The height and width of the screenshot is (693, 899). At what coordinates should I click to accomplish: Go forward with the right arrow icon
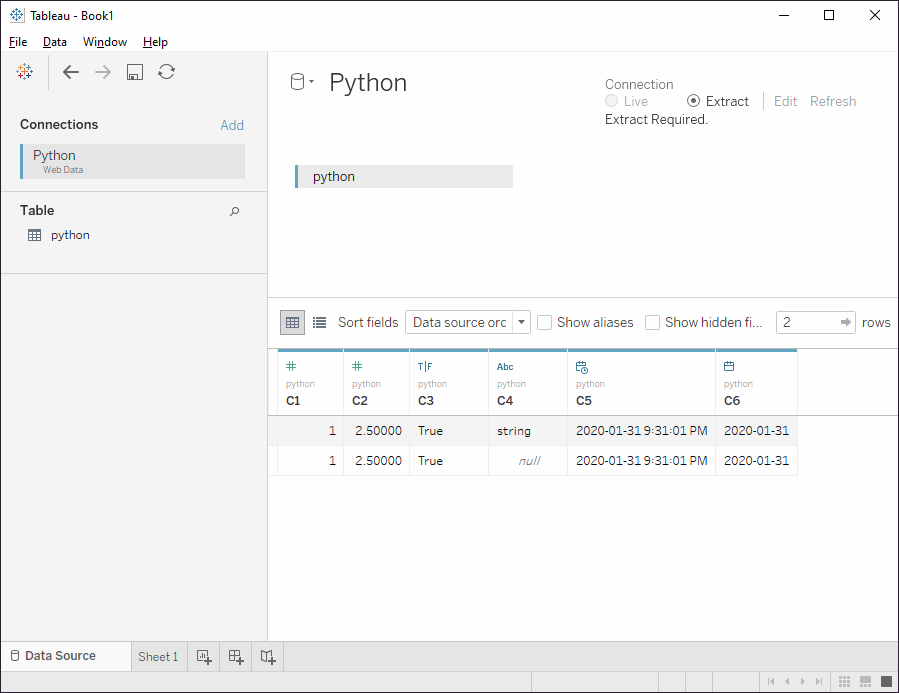pos(103,72)
